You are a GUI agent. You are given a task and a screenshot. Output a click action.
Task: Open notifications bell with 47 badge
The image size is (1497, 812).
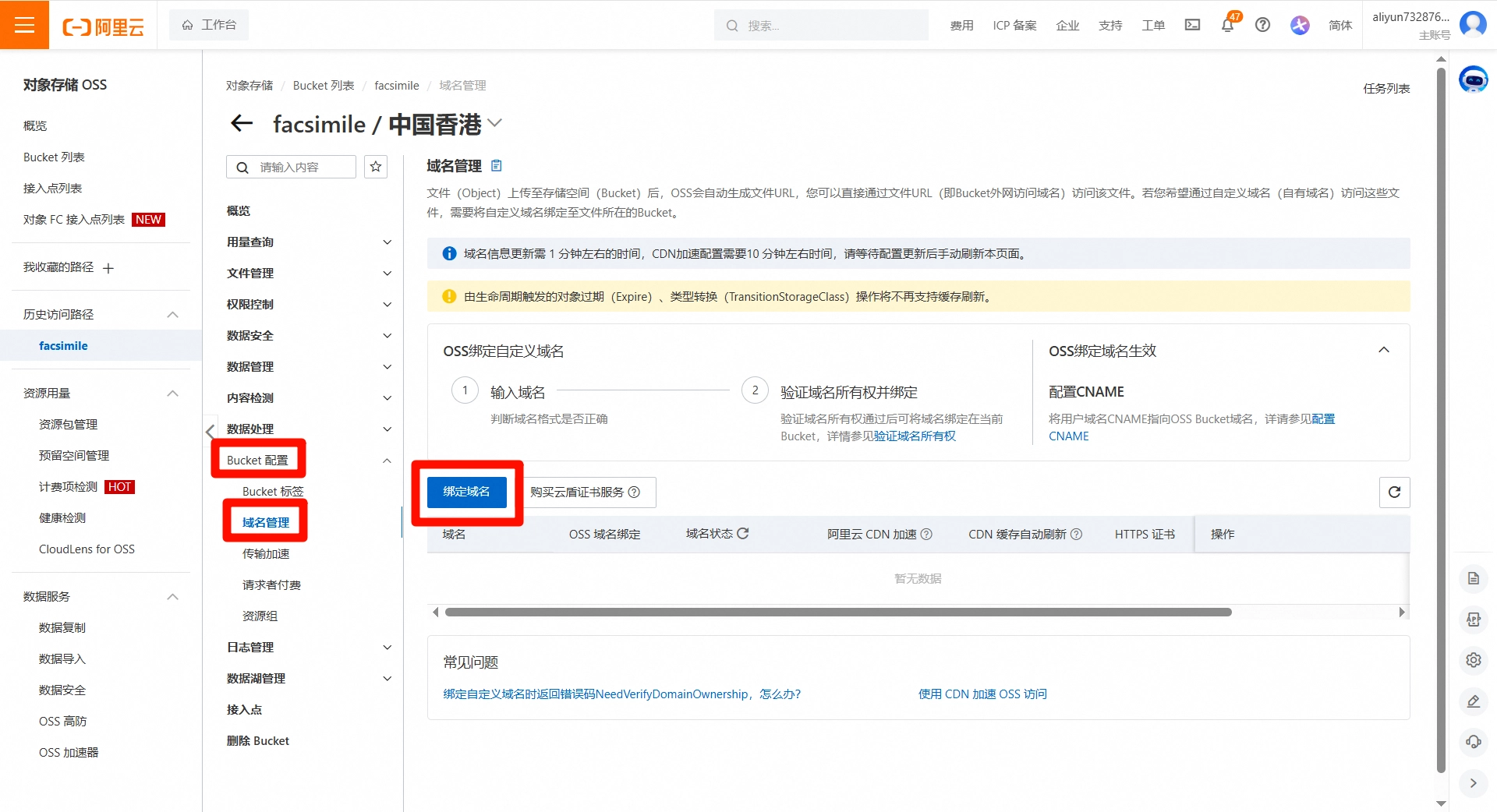(1227, 25)
